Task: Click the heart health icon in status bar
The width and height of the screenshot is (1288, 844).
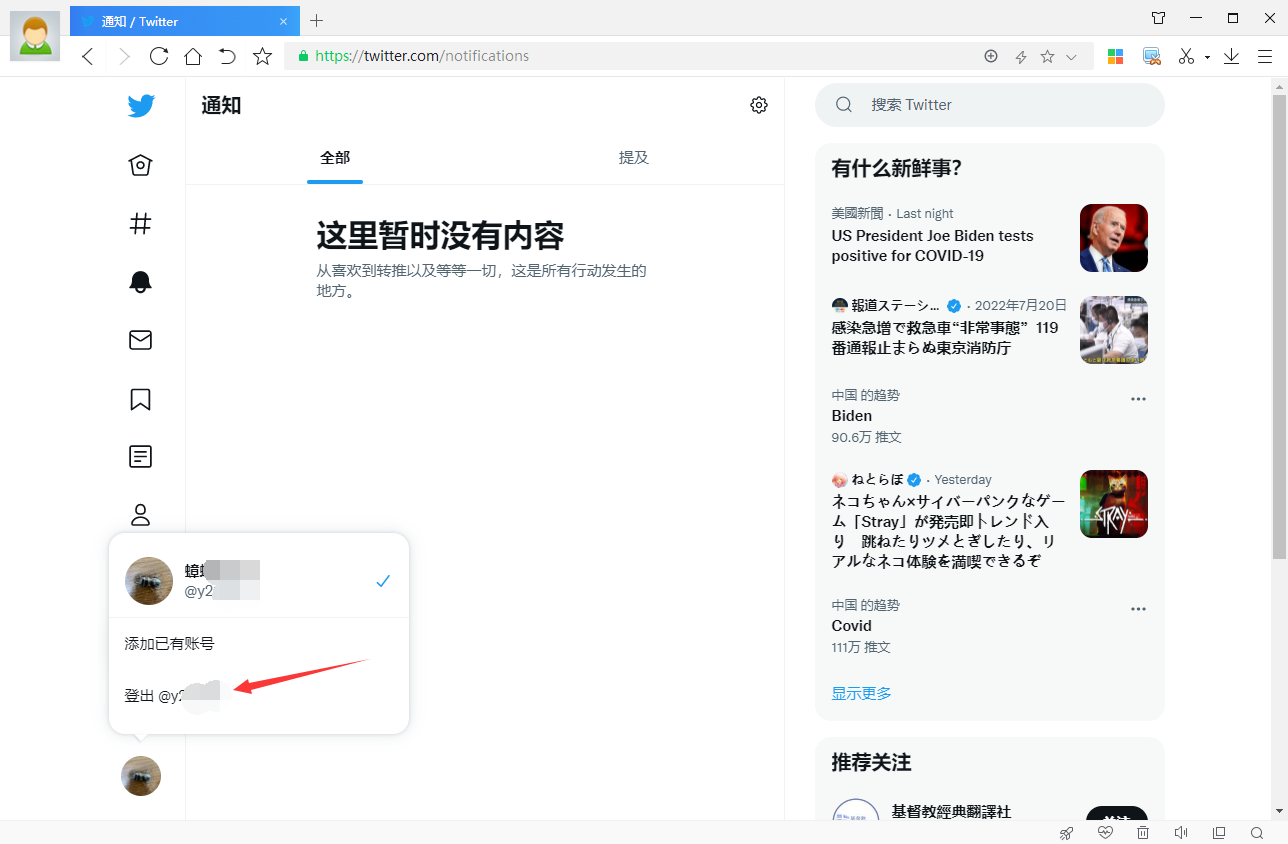Action: coord(1105,833)
